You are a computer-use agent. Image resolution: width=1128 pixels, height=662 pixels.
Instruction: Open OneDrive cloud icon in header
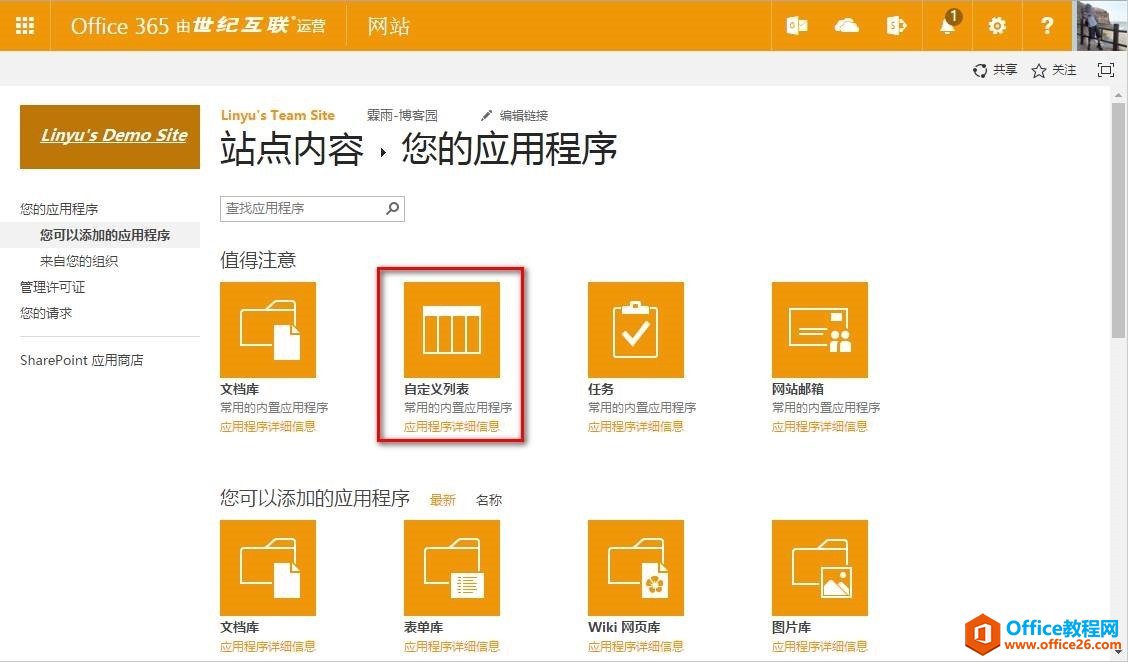click(x=847, y=26)
